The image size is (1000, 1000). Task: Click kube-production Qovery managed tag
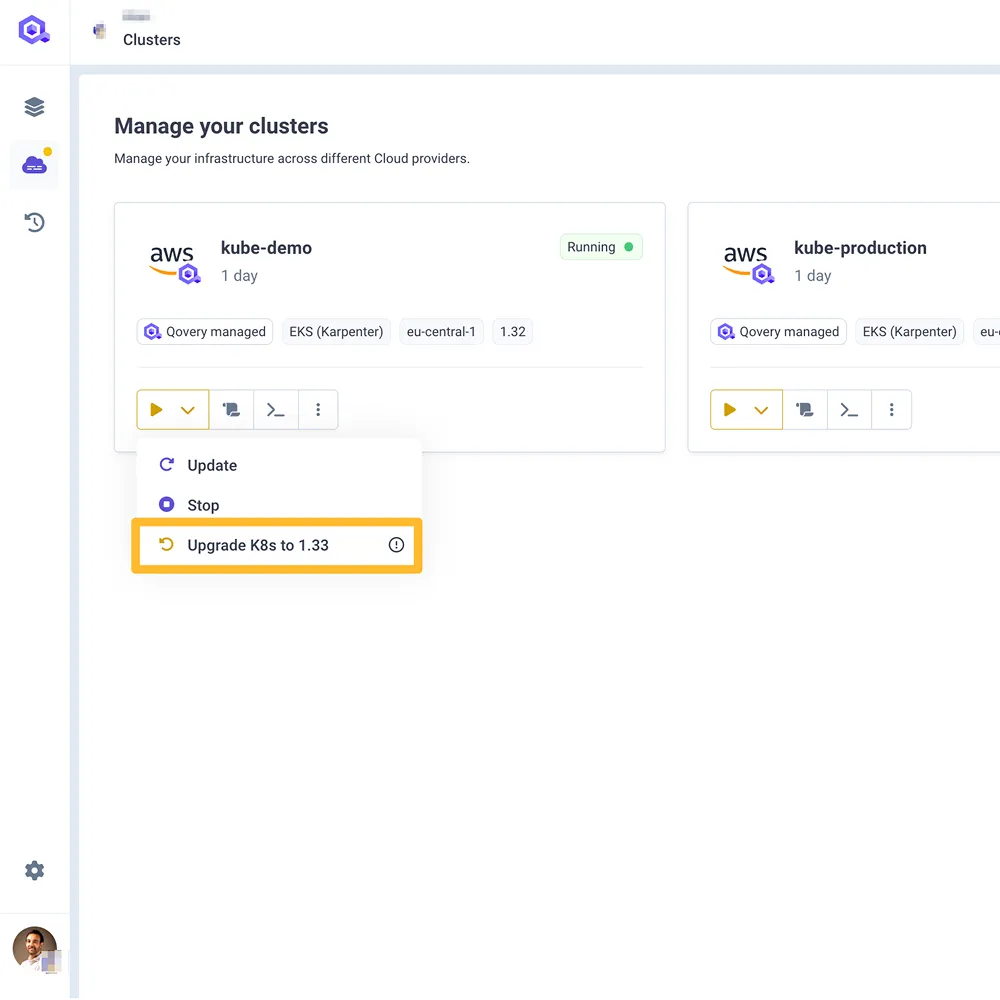tap(778, 332)
